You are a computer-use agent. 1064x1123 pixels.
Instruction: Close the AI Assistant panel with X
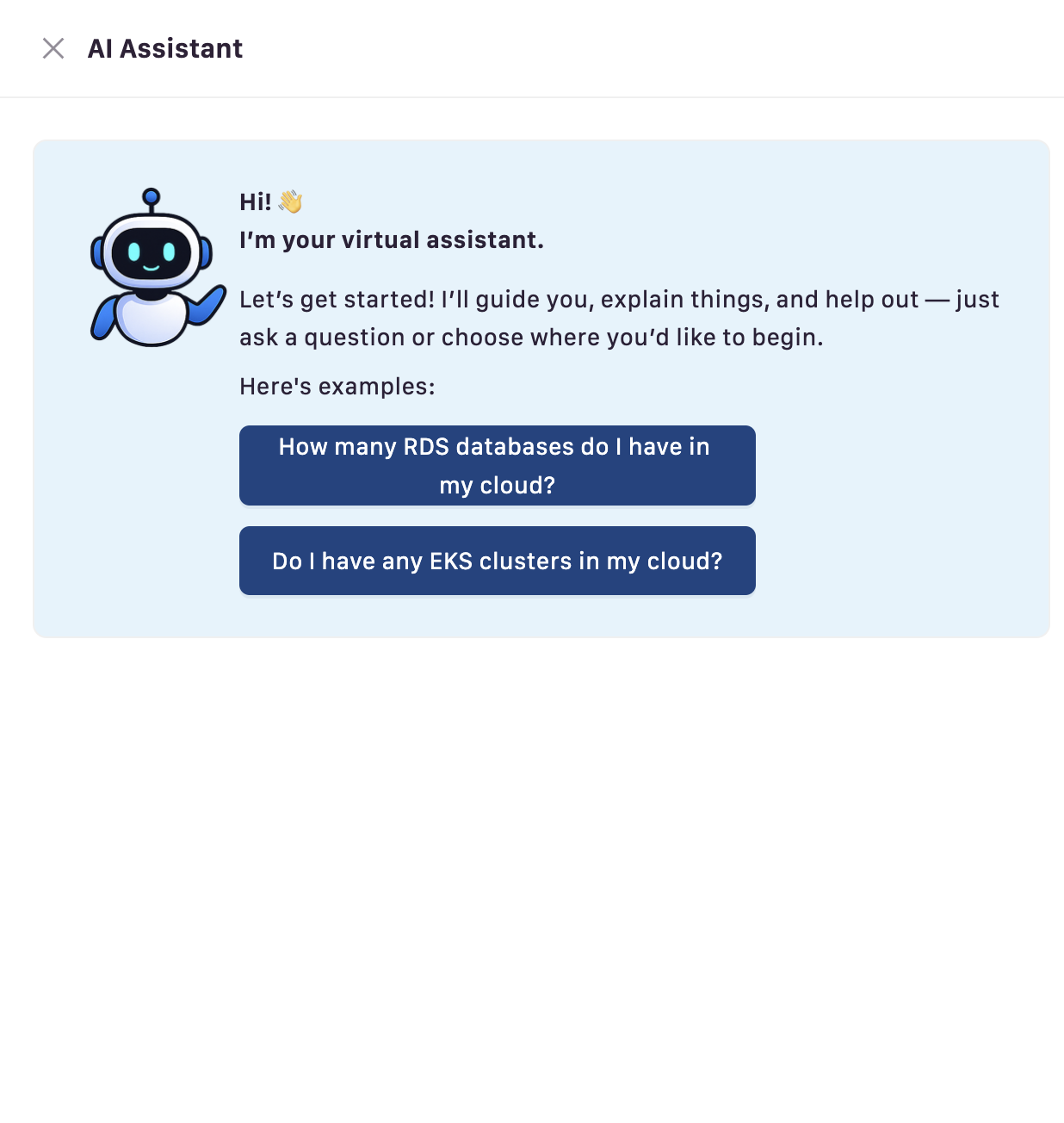pos(53,48)
